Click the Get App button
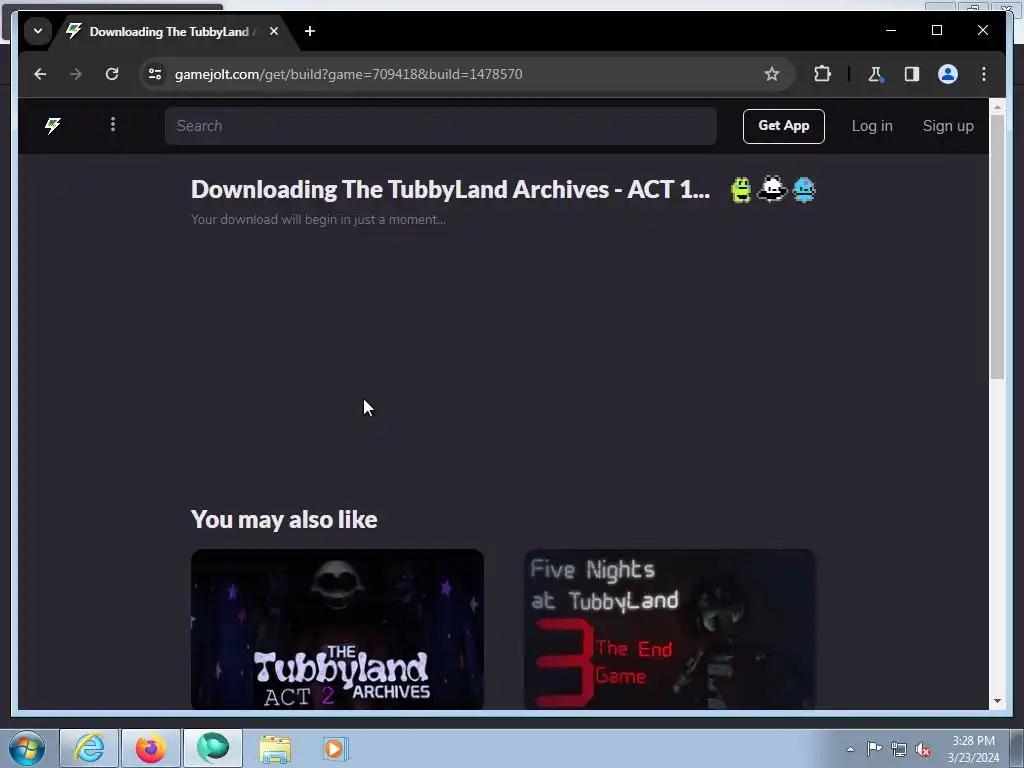Image resolution: width=1024 pixels, height=768 pixels. 784,126
